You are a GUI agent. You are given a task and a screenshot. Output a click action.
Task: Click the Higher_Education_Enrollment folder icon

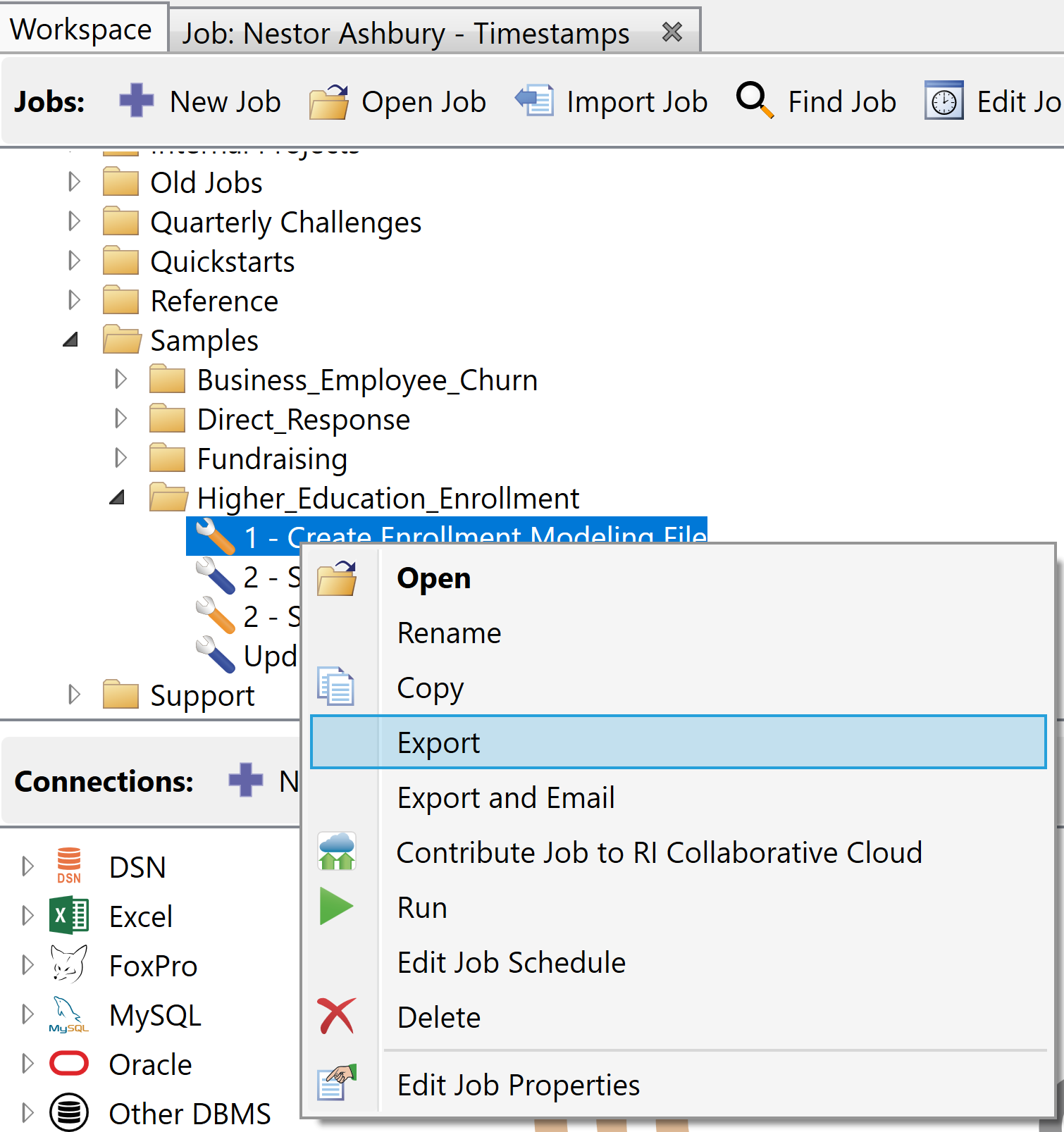tap(168, 497)
